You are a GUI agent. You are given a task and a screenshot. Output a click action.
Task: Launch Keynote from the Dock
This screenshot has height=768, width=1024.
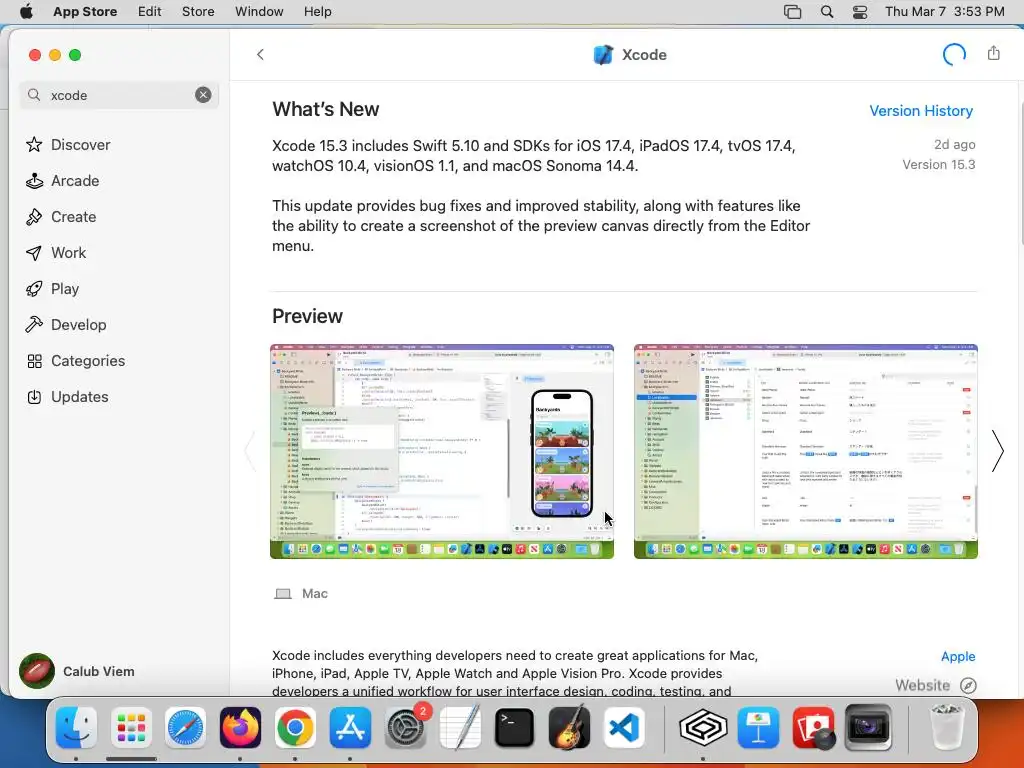[758, 728]
